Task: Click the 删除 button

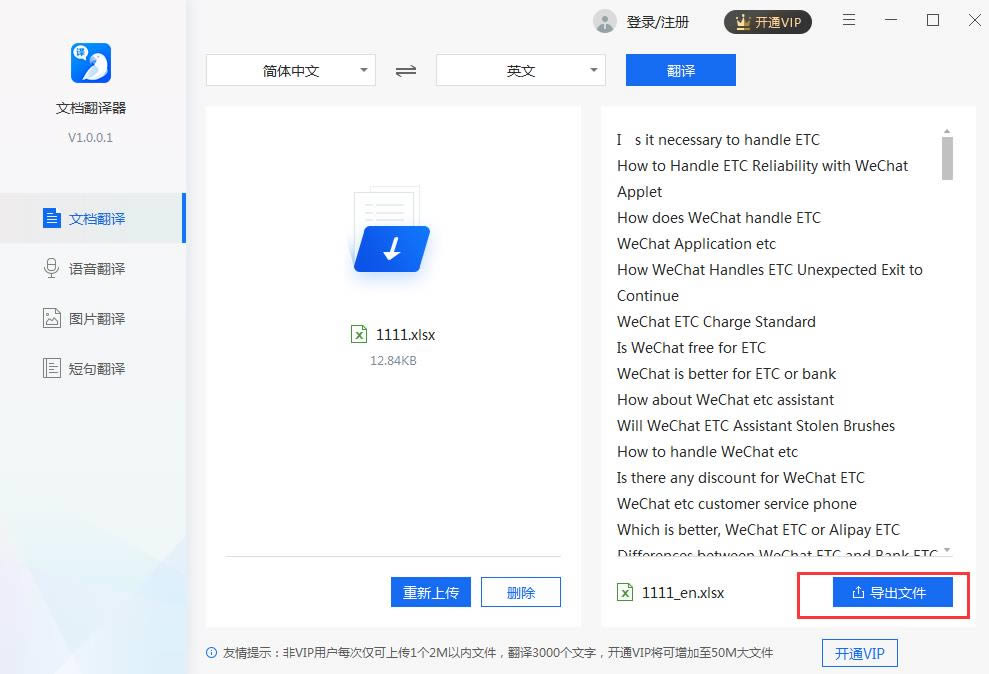Action: click(521, 592)
